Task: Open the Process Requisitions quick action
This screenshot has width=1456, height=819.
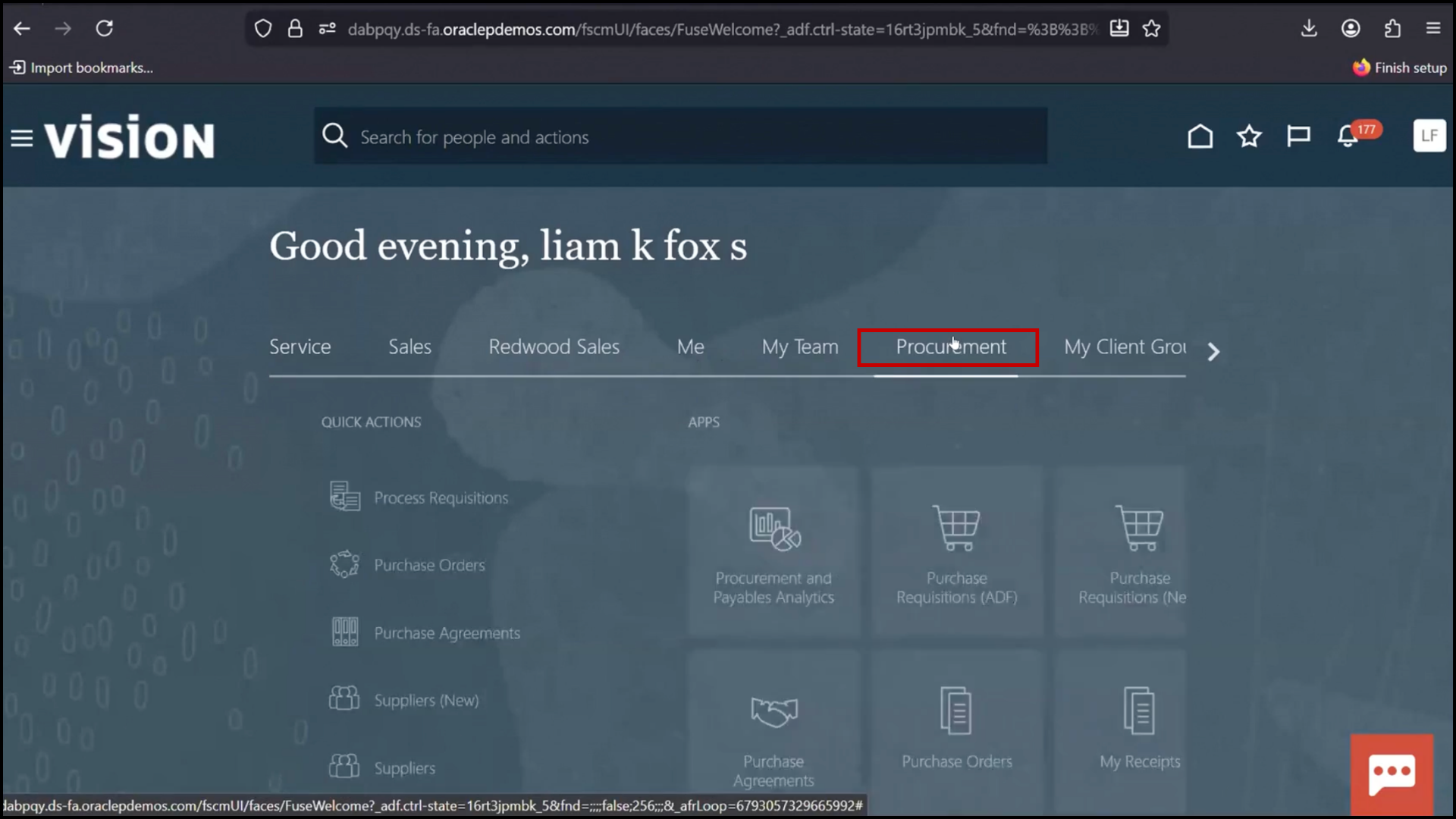Action: [441, 497]
